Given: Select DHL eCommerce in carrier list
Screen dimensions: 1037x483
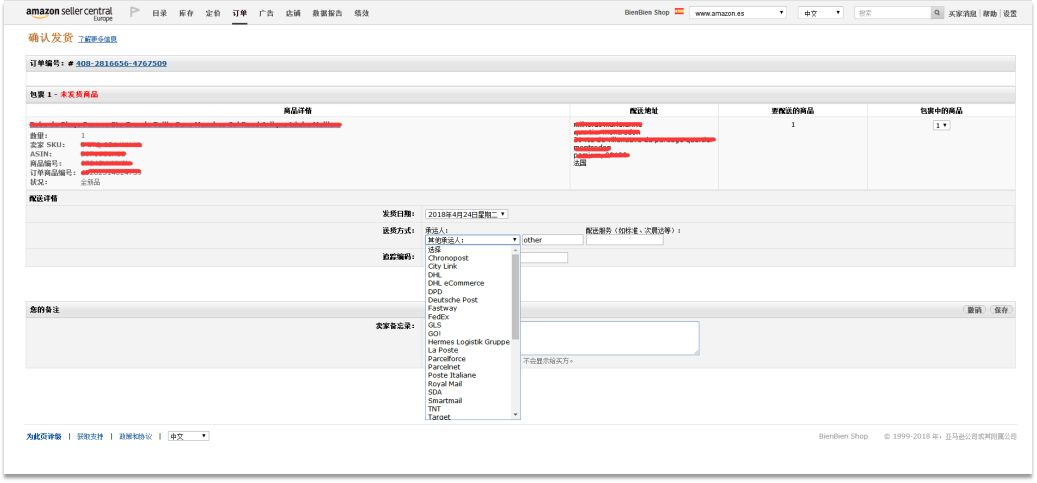Looking at the screenshot, I should click(456, 283).
